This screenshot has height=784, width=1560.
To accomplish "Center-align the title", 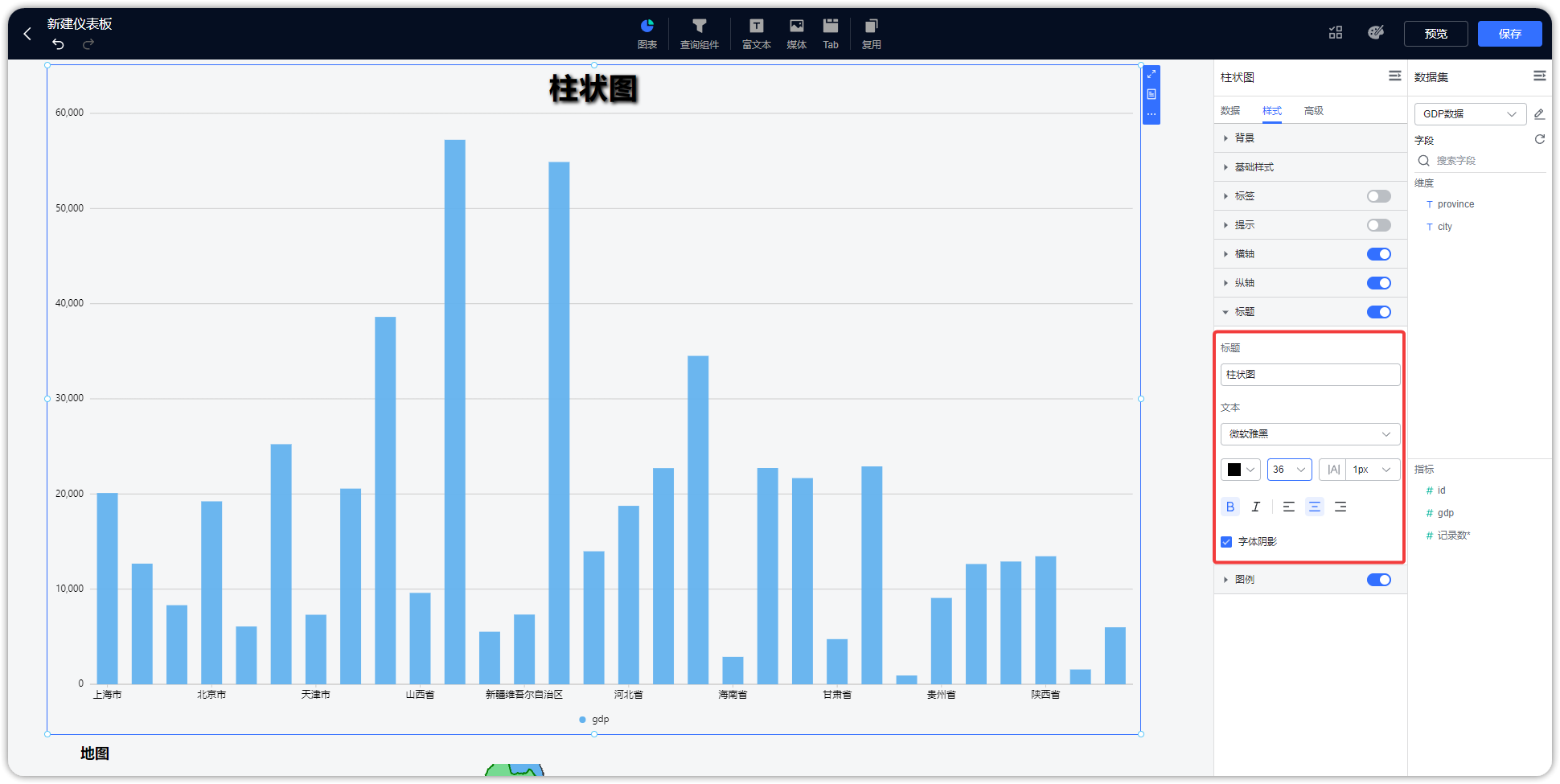I will (x=1315, y=507).
